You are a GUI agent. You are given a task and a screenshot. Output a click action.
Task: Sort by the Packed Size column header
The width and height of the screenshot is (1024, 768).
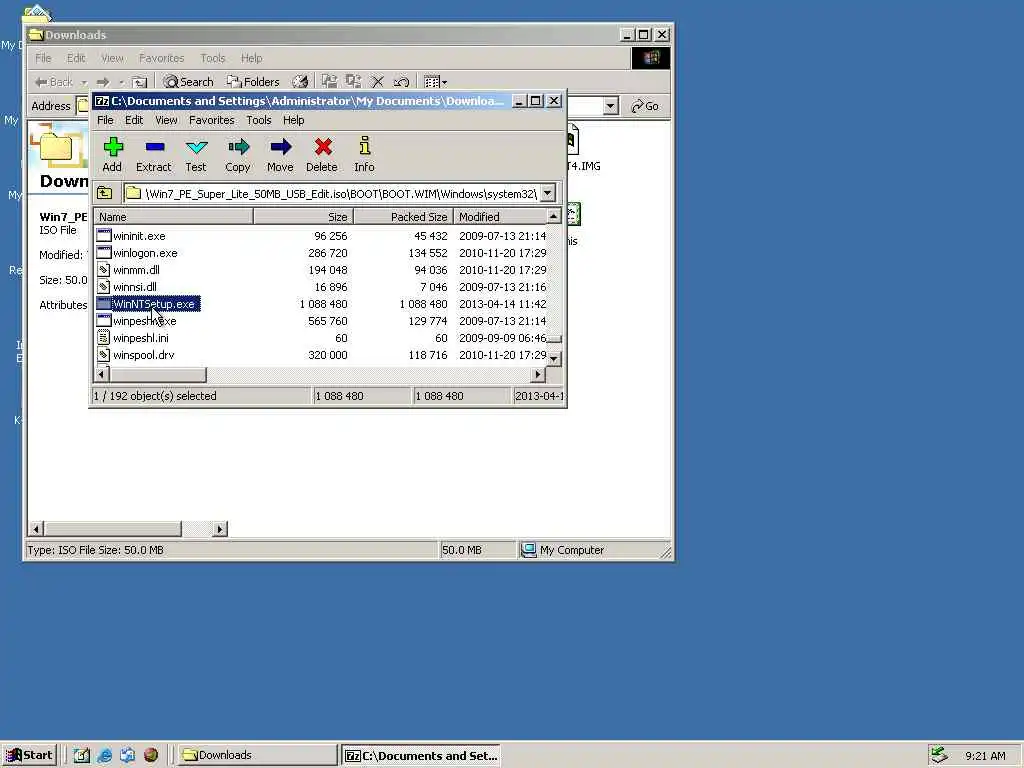[x=403, y=217]
